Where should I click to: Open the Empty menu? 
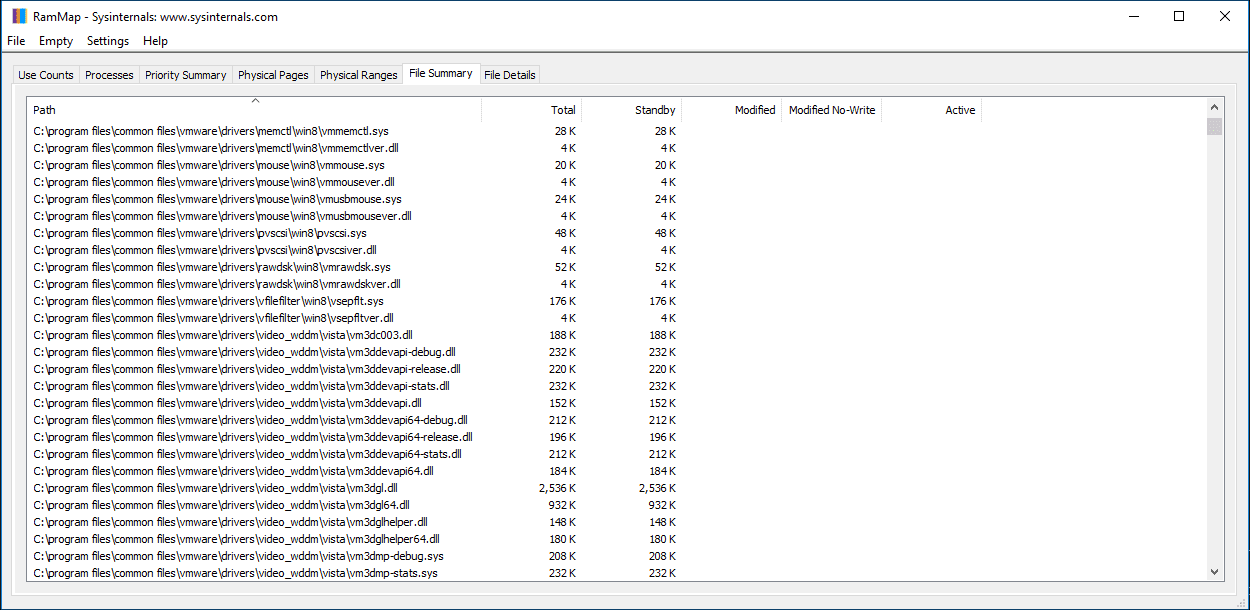[x=56, y=41]
